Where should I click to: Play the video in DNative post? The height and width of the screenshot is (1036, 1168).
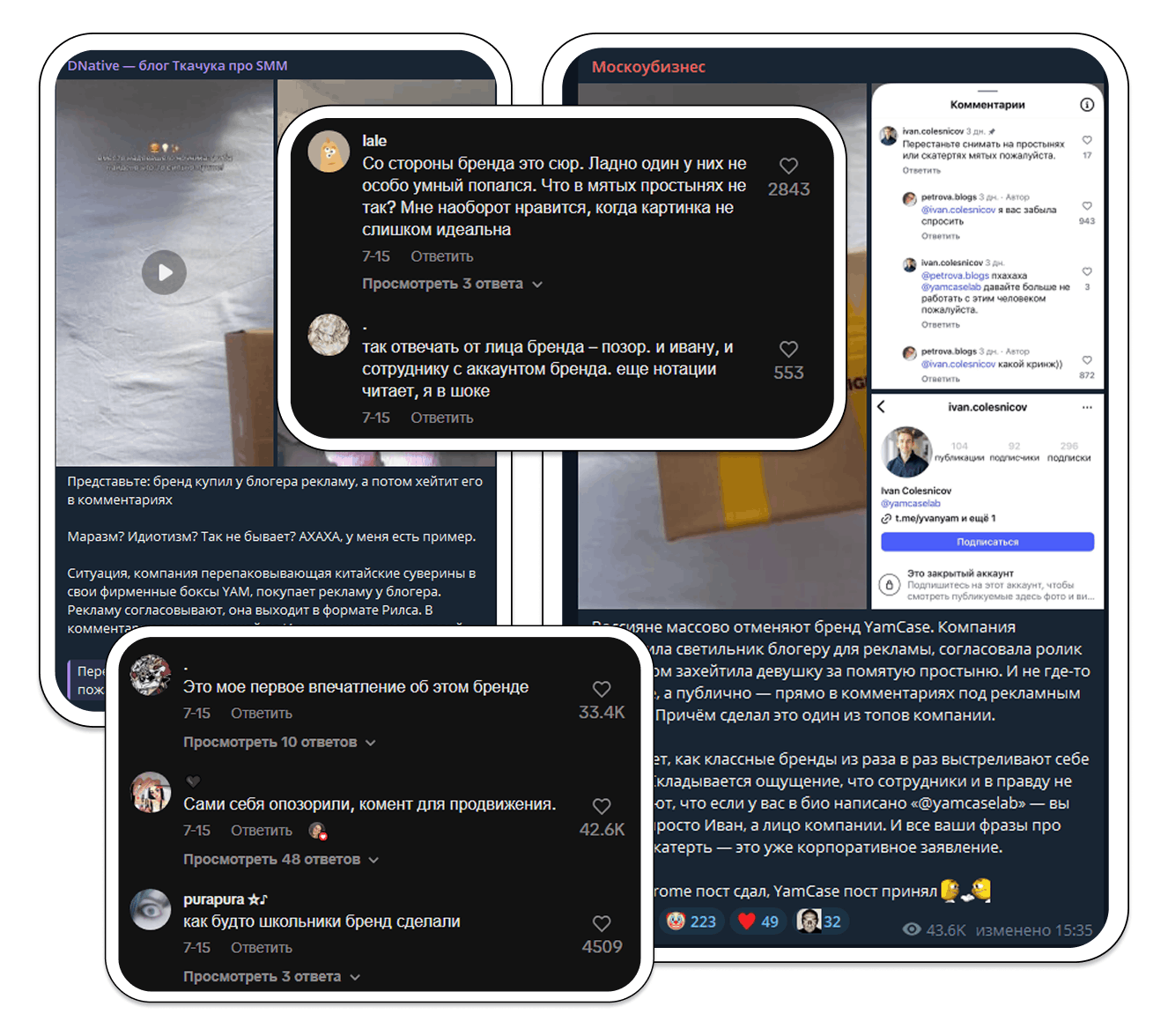tap(165, 272)
